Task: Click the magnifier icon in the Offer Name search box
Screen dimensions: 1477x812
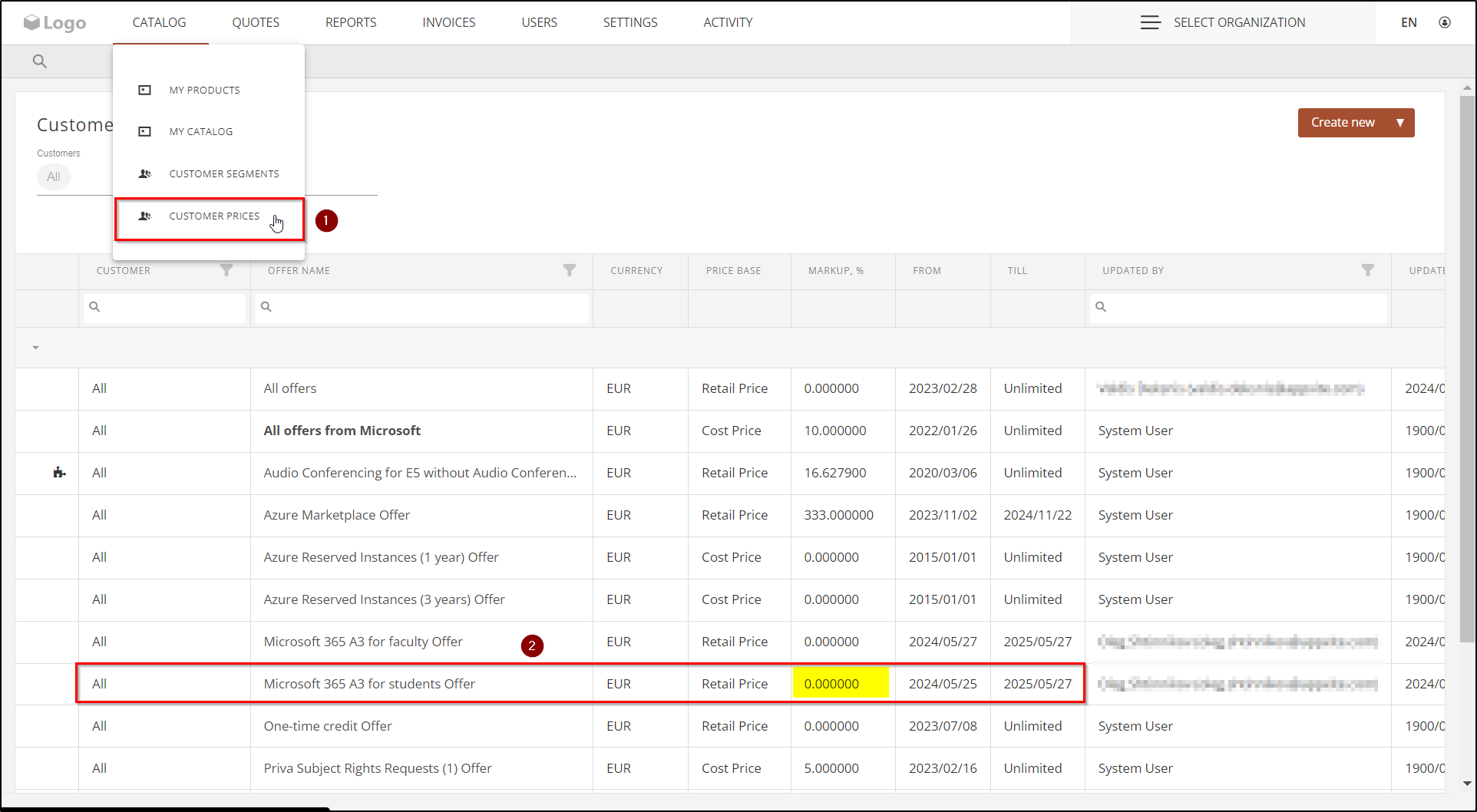Action: coord(266,306)
